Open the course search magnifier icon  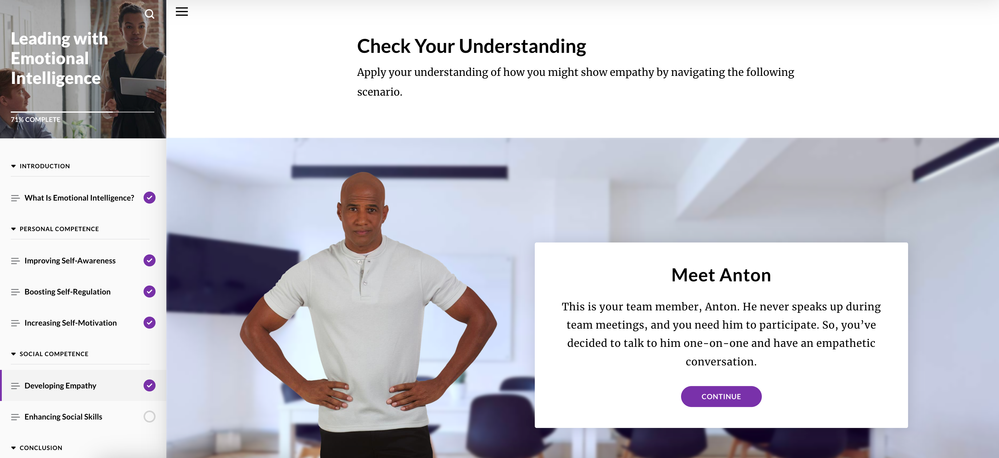click(150, 14)
